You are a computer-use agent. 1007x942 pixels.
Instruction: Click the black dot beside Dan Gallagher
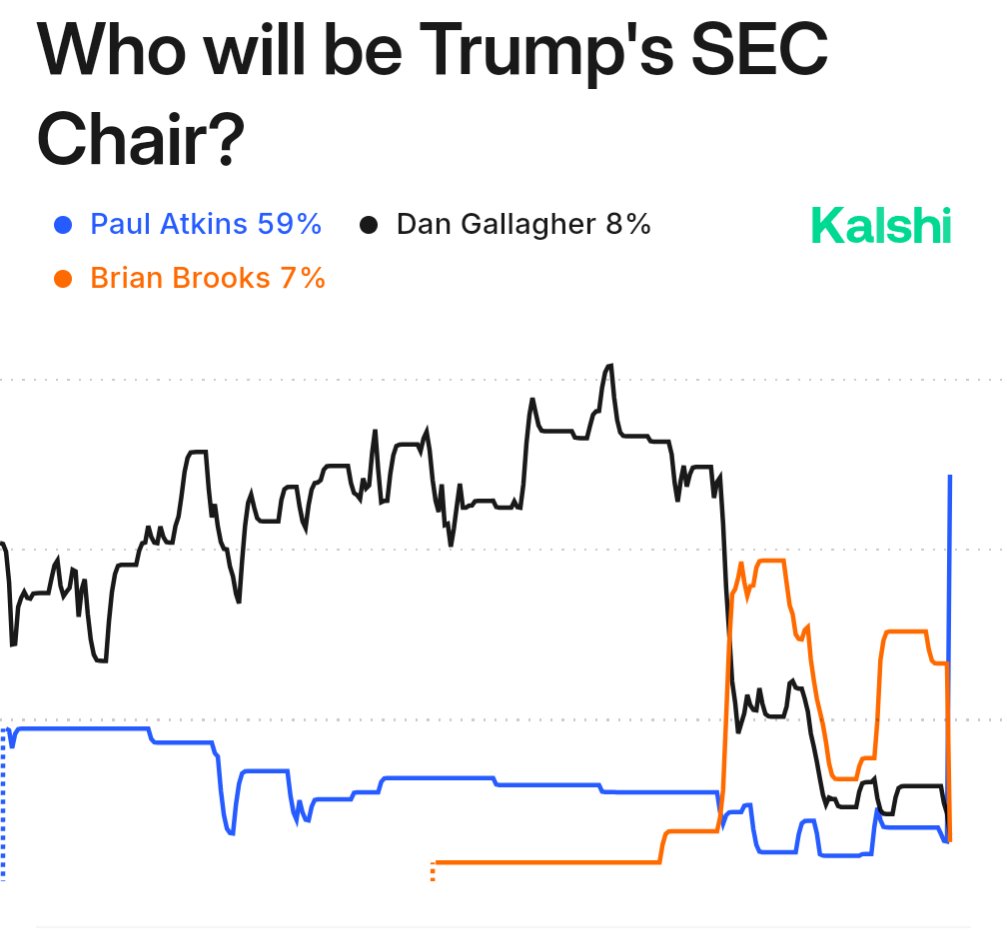pyautogui.click(x=369, y=225)
